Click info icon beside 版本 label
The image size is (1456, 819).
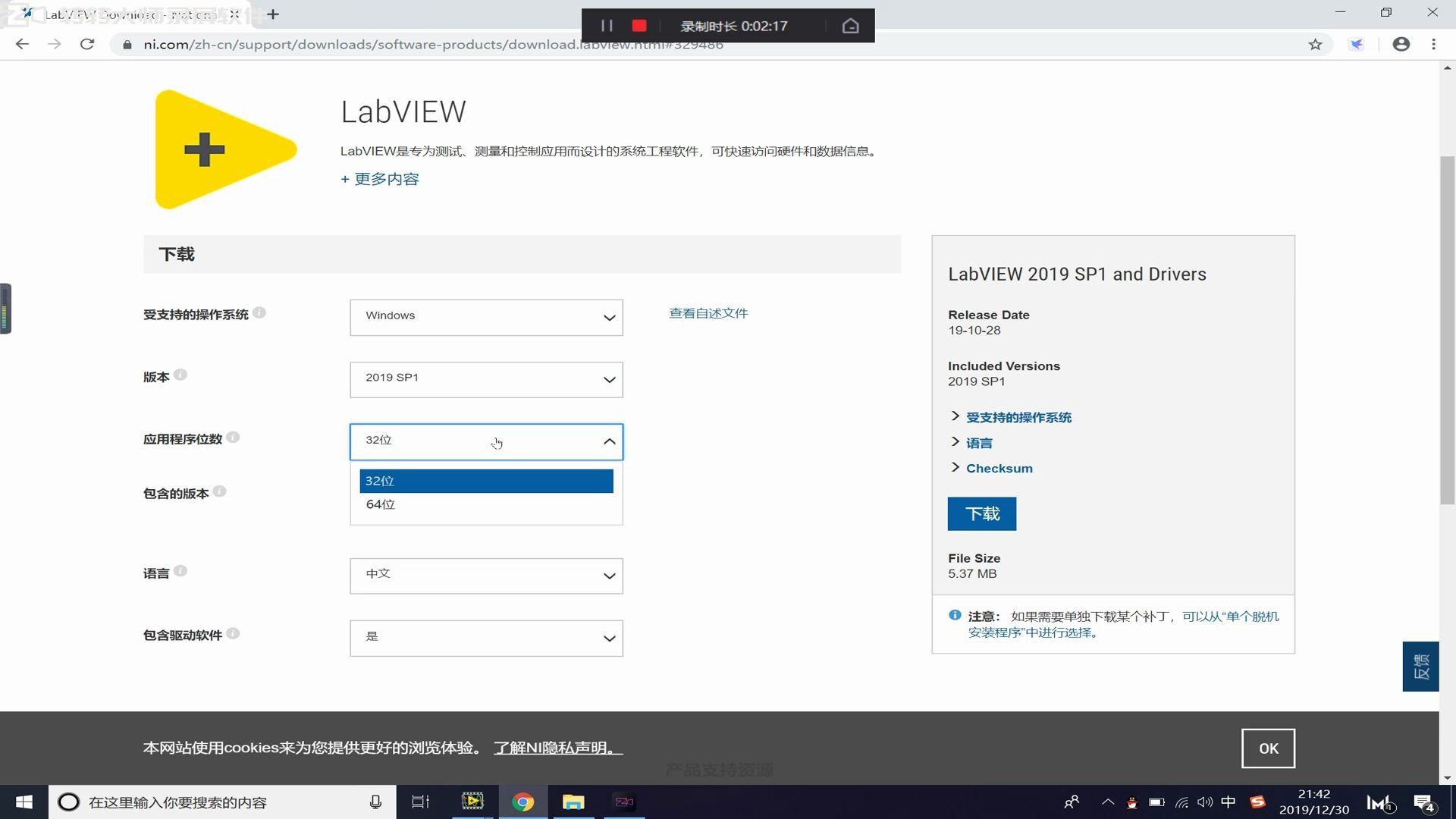point(180,375)
